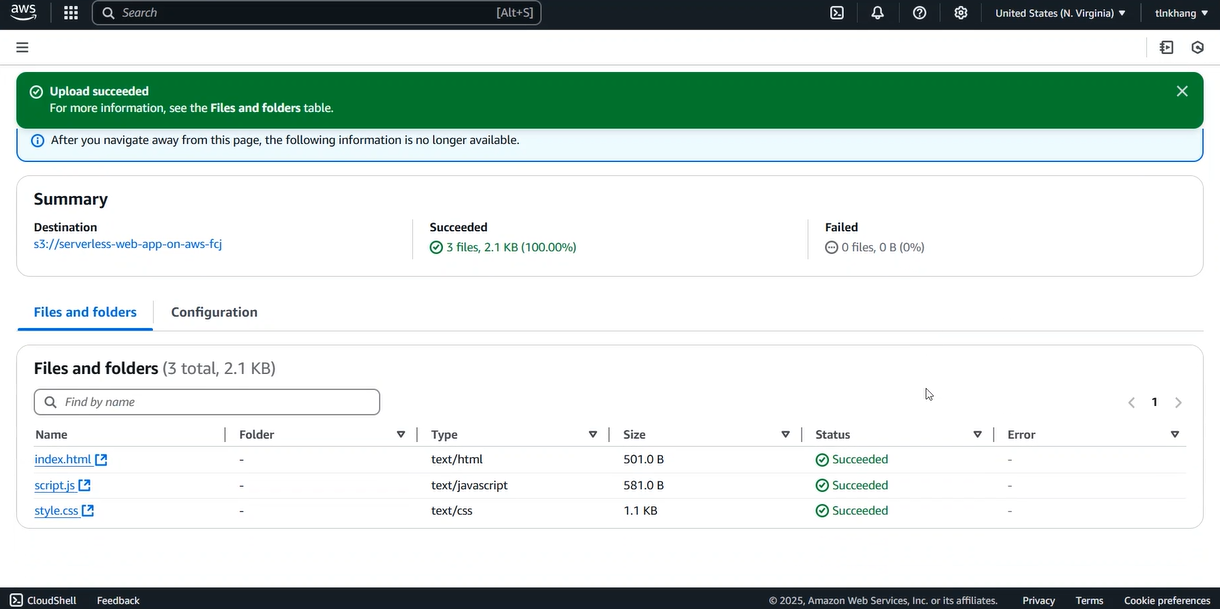
Task: Select page number 1 in pagination
Action: 1154,402
